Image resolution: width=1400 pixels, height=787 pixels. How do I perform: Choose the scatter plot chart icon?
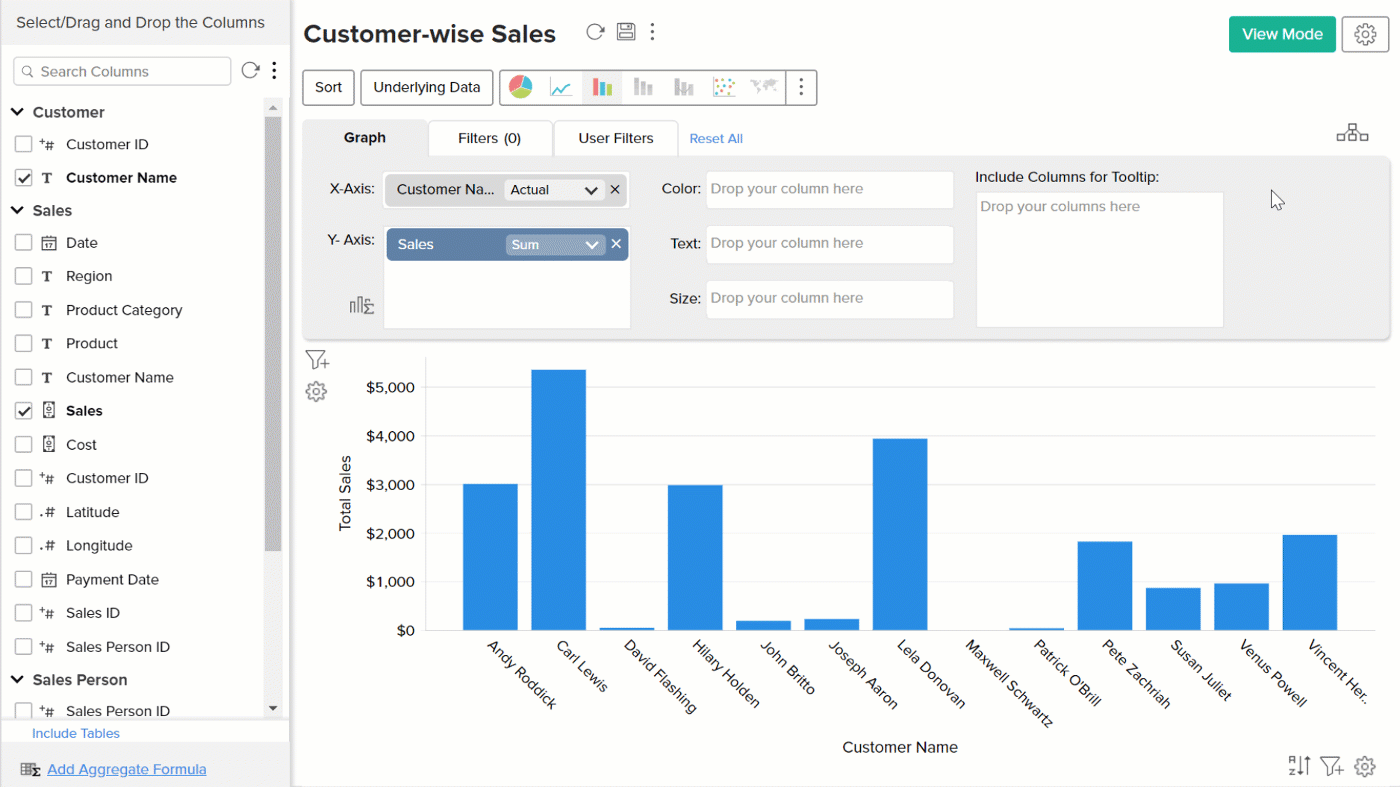[724, 88]
